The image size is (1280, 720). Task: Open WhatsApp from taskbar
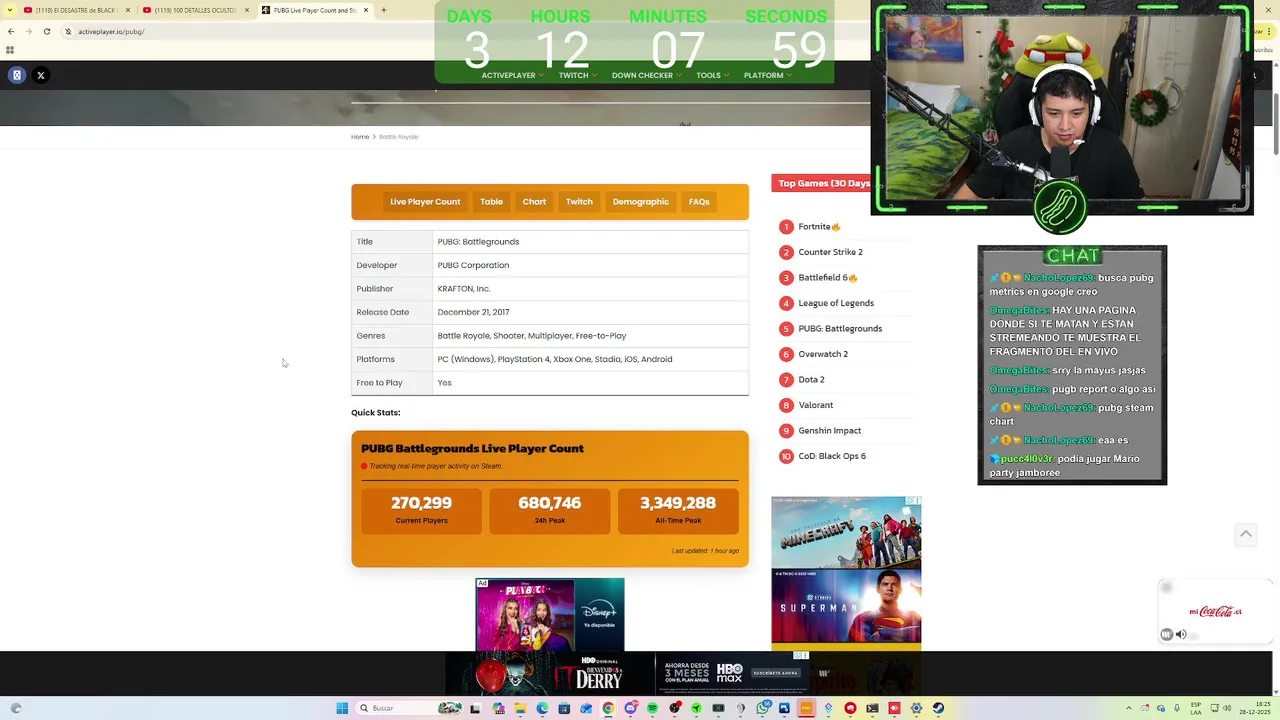[763, 708]
